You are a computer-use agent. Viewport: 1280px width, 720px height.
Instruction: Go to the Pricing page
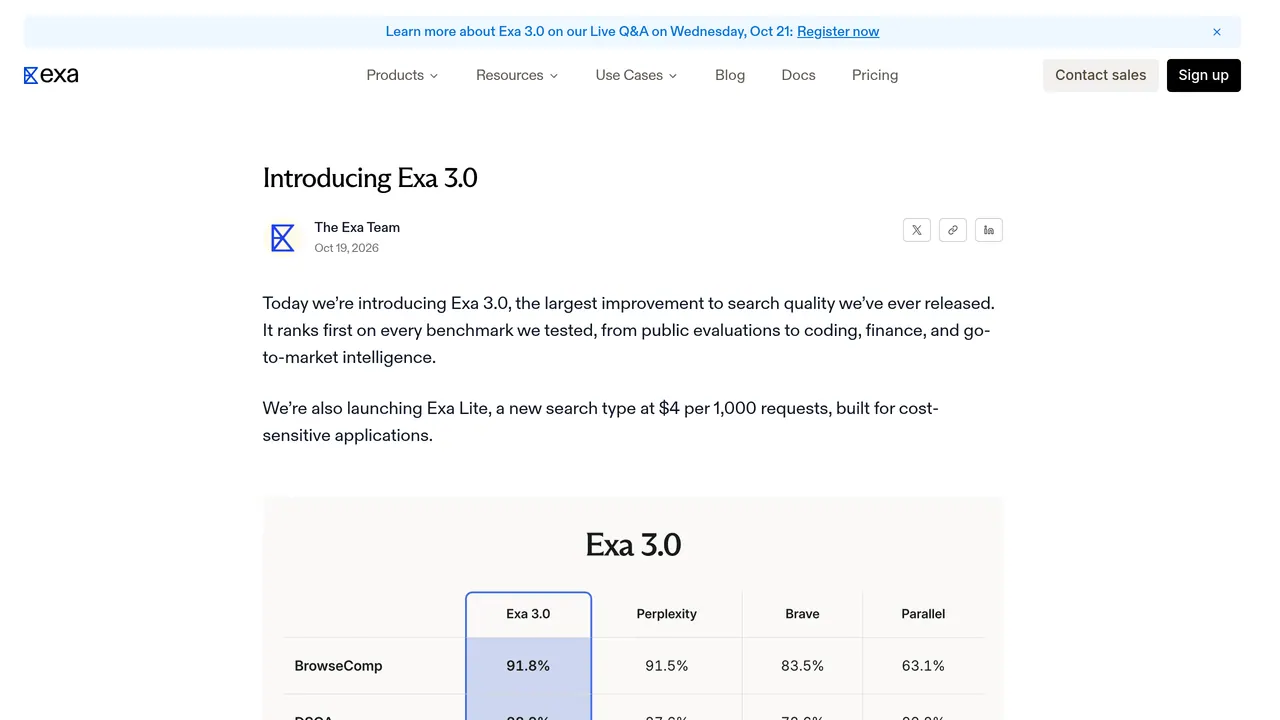point(875,75)
